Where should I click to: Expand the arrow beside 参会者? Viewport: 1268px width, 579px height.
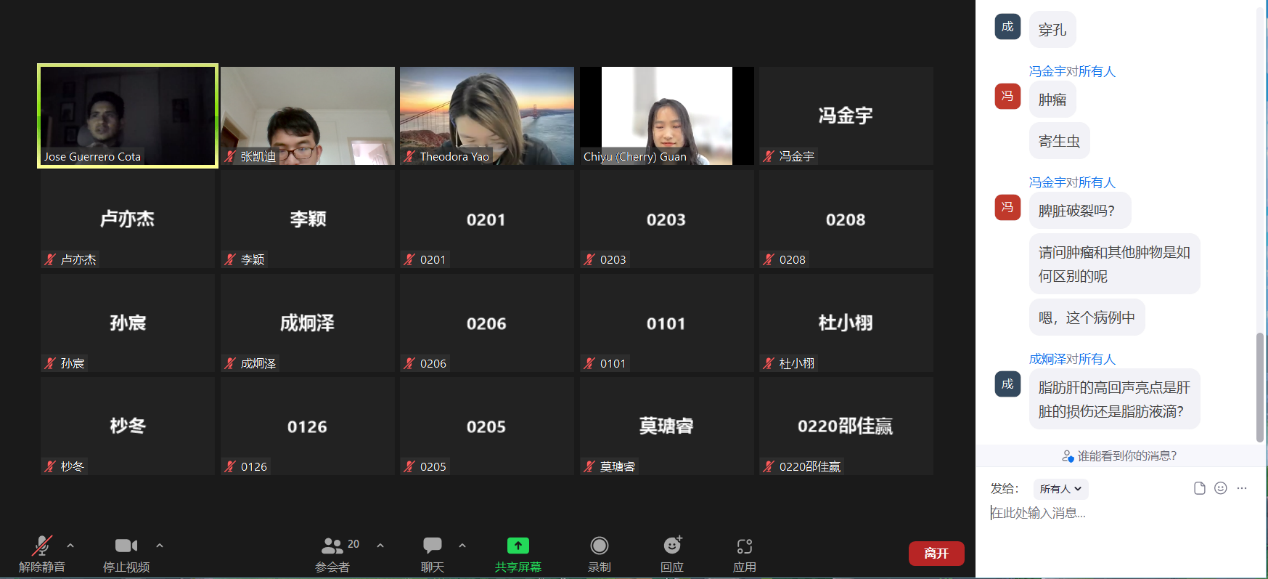coord(380,546)
